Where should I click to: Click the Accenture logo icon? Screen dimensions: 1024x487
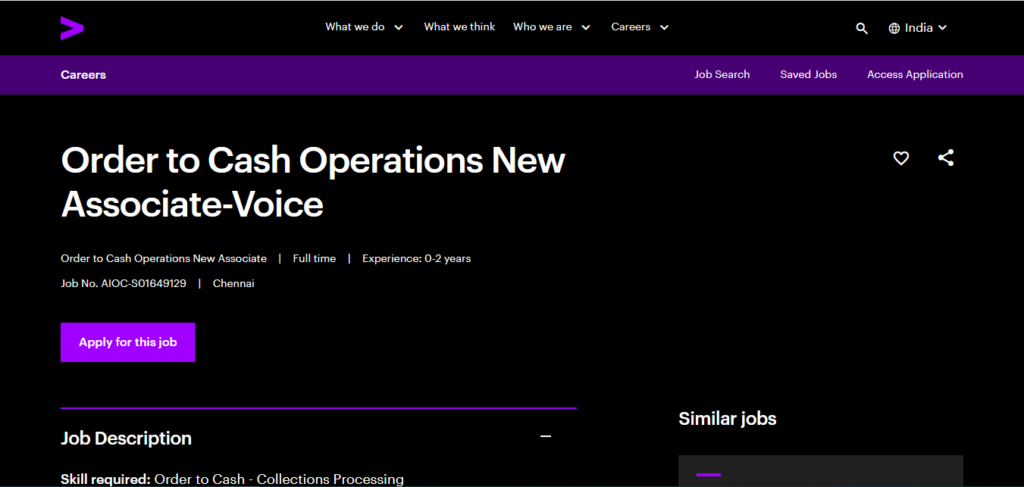pyautogui.click(x=72, y=28)
